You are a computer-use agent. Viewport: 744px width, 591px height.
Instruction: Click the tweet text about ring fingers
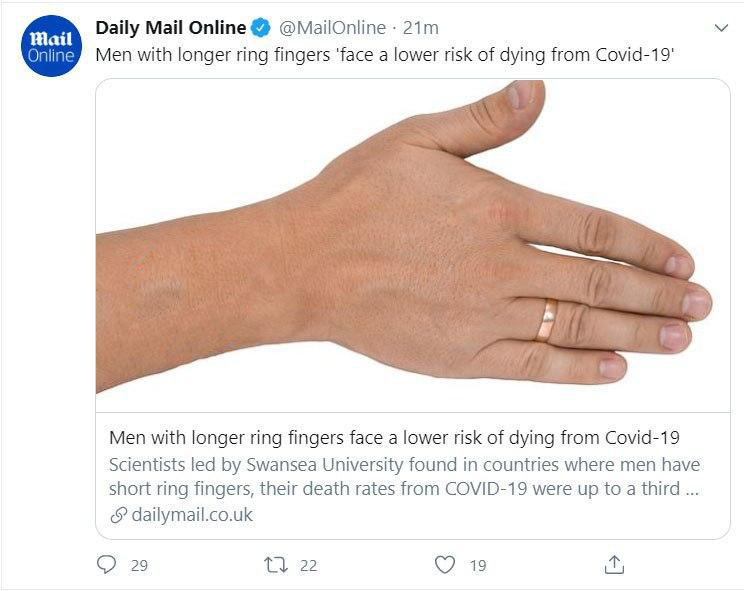pyautogui.click(x=385, y=55)
